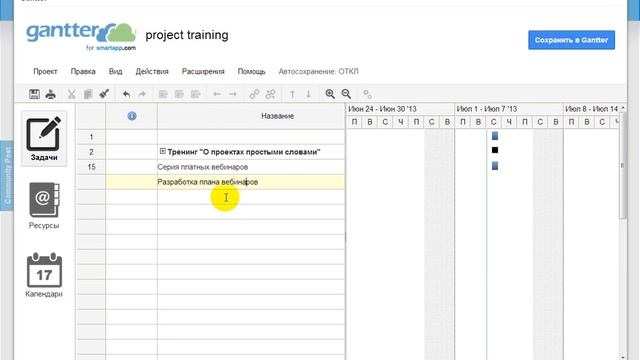Click the Move task down arrow icon

309,94
